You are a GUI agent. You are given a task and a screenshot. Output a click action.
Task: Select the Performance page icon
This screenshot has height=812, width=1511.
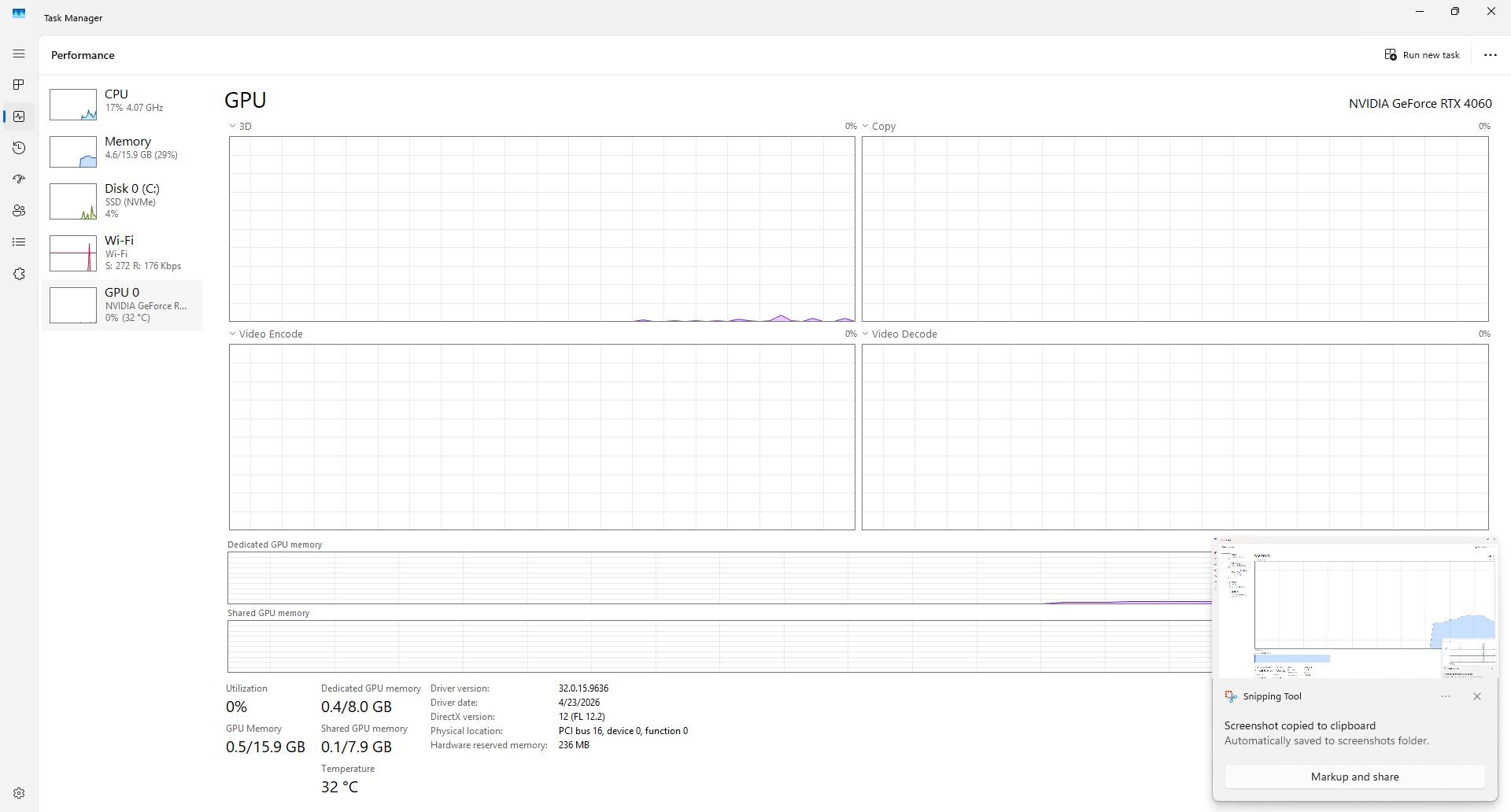19,116
